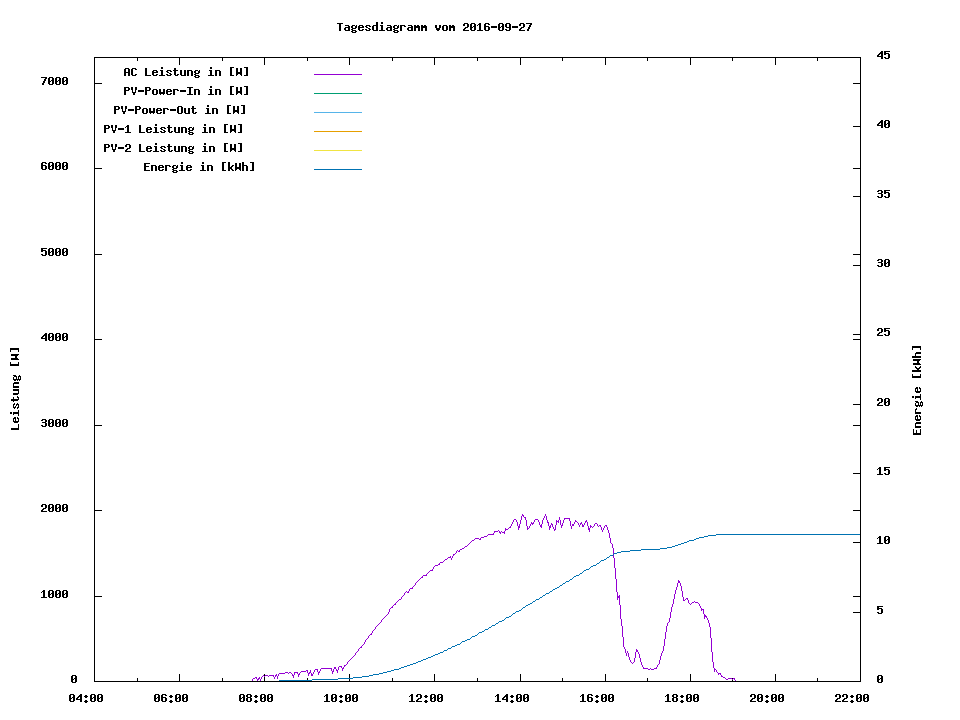
Task: Click the 7000 value on left axis
Action: tap(54, 81)
